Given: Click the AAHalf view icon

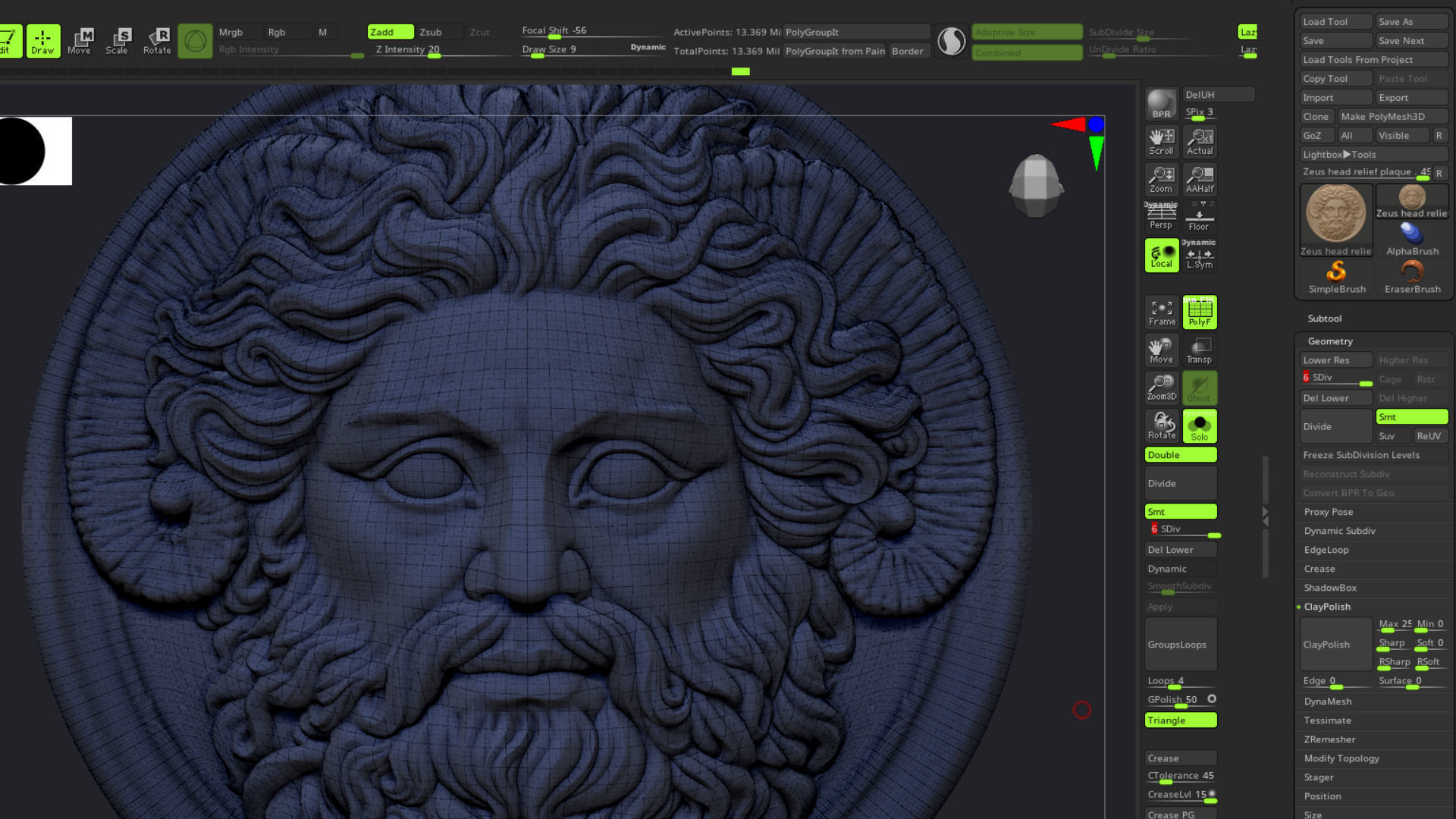Looking at the screenshot, I should 1200,180.
